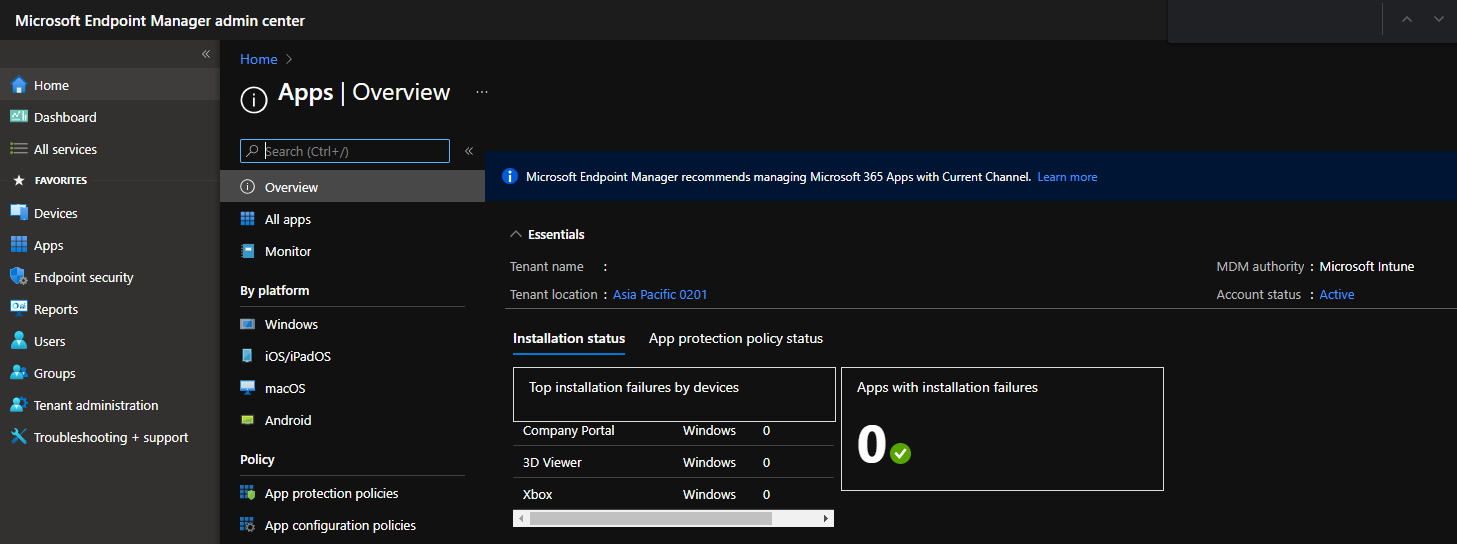Image resolution: width=1457 pixels, height=544 pixels.
Task: Click the green checkmark status icon
Action: 901,453
